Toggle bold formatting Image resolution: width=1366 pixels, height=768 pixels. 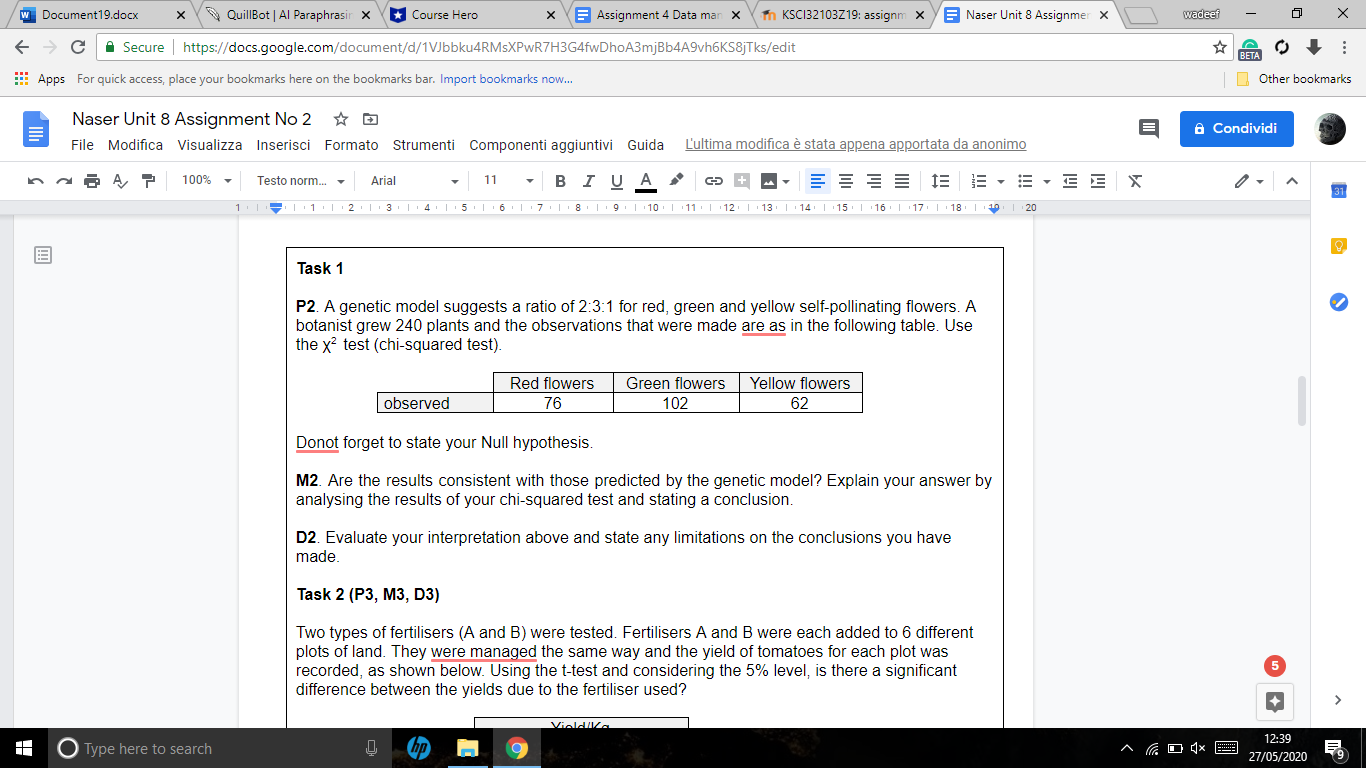pos(559,181)
